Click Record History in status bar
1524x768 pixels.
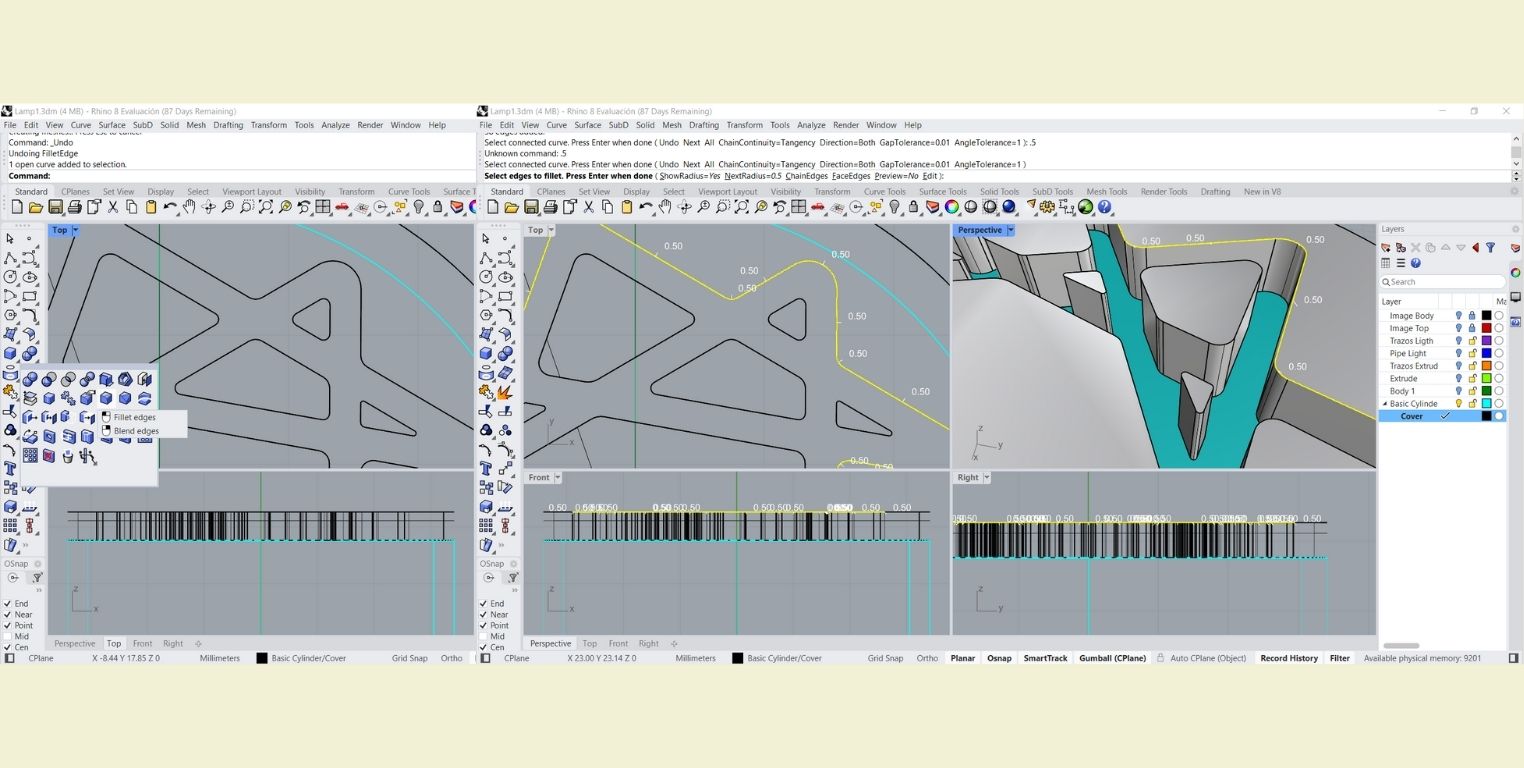pos(1289,658)
